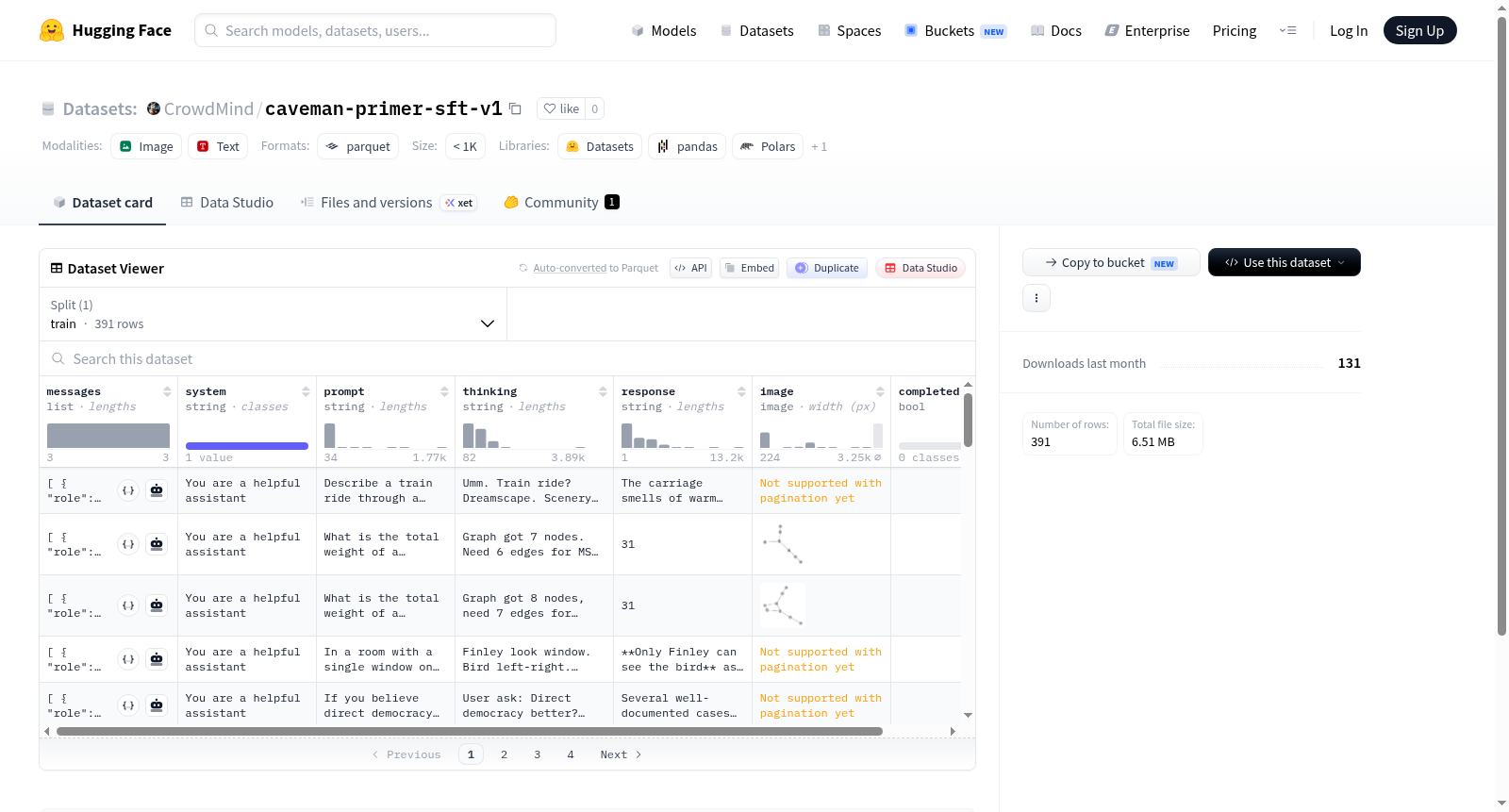Expand JSON view for the train ride row
This screenshot has width=1509, height=812.
(128, 490)
